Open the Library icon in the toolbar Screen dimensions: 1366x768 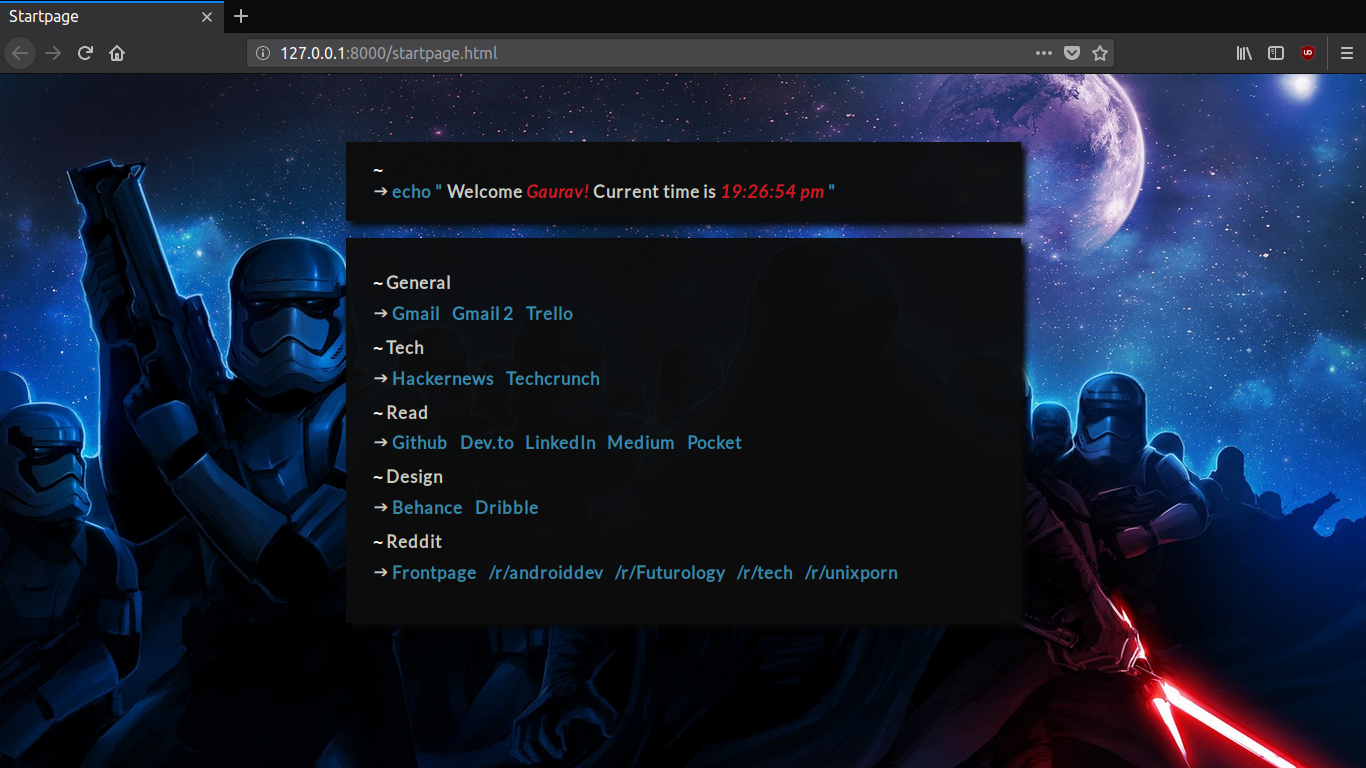coord(1244,53)
